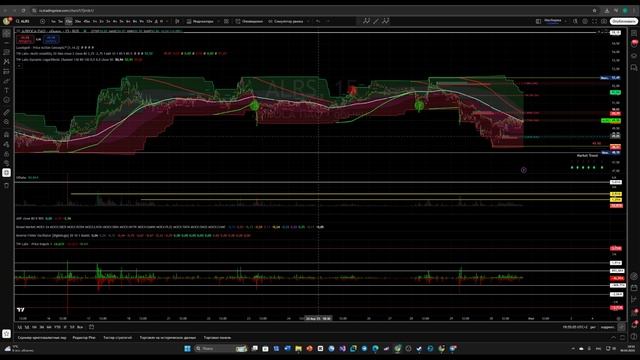Switch to the 30m timeframe

pos(78,21)
